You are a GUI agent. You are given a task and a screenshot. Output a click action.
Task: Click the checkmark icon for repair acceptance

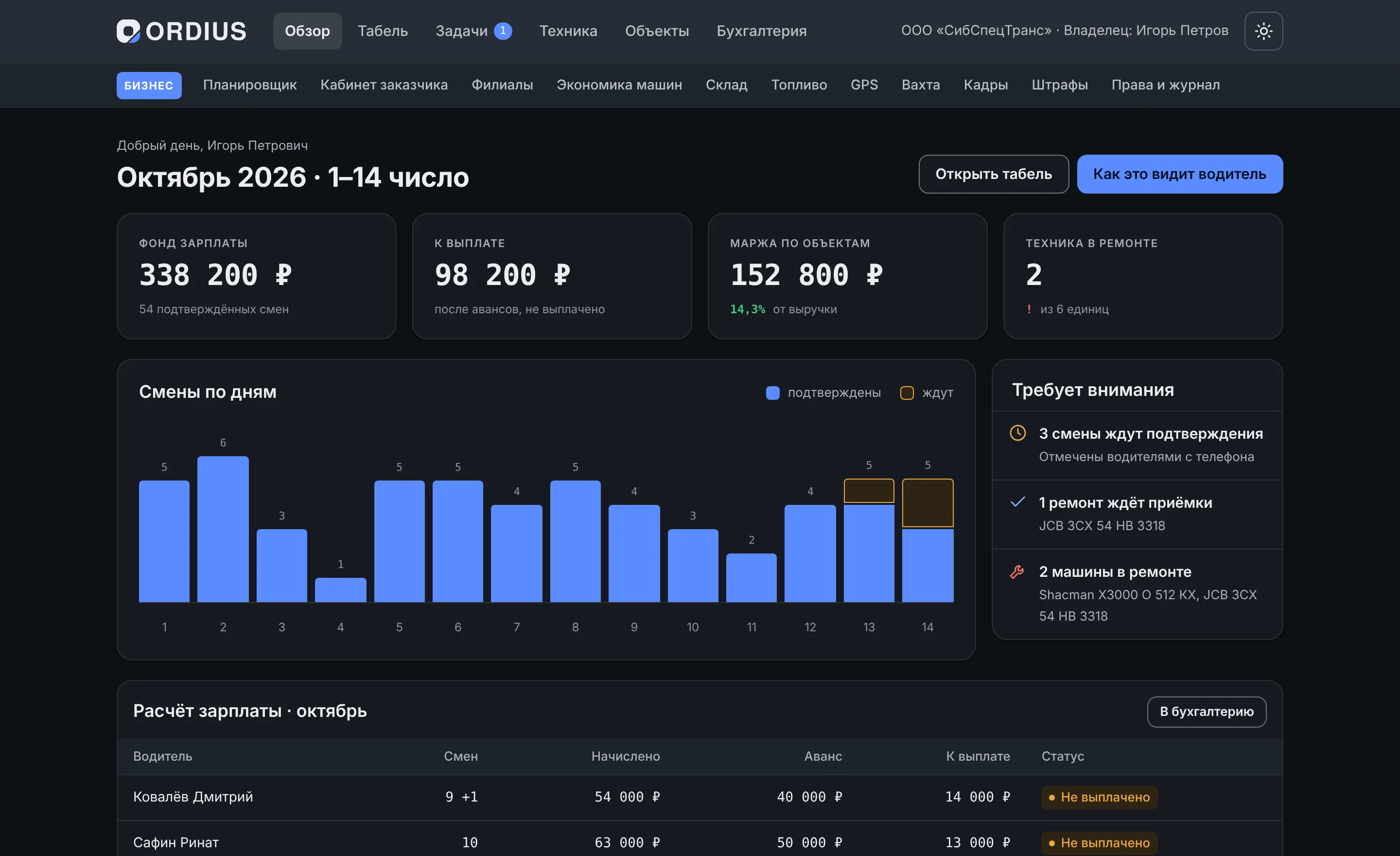[x=1017, y=502]
